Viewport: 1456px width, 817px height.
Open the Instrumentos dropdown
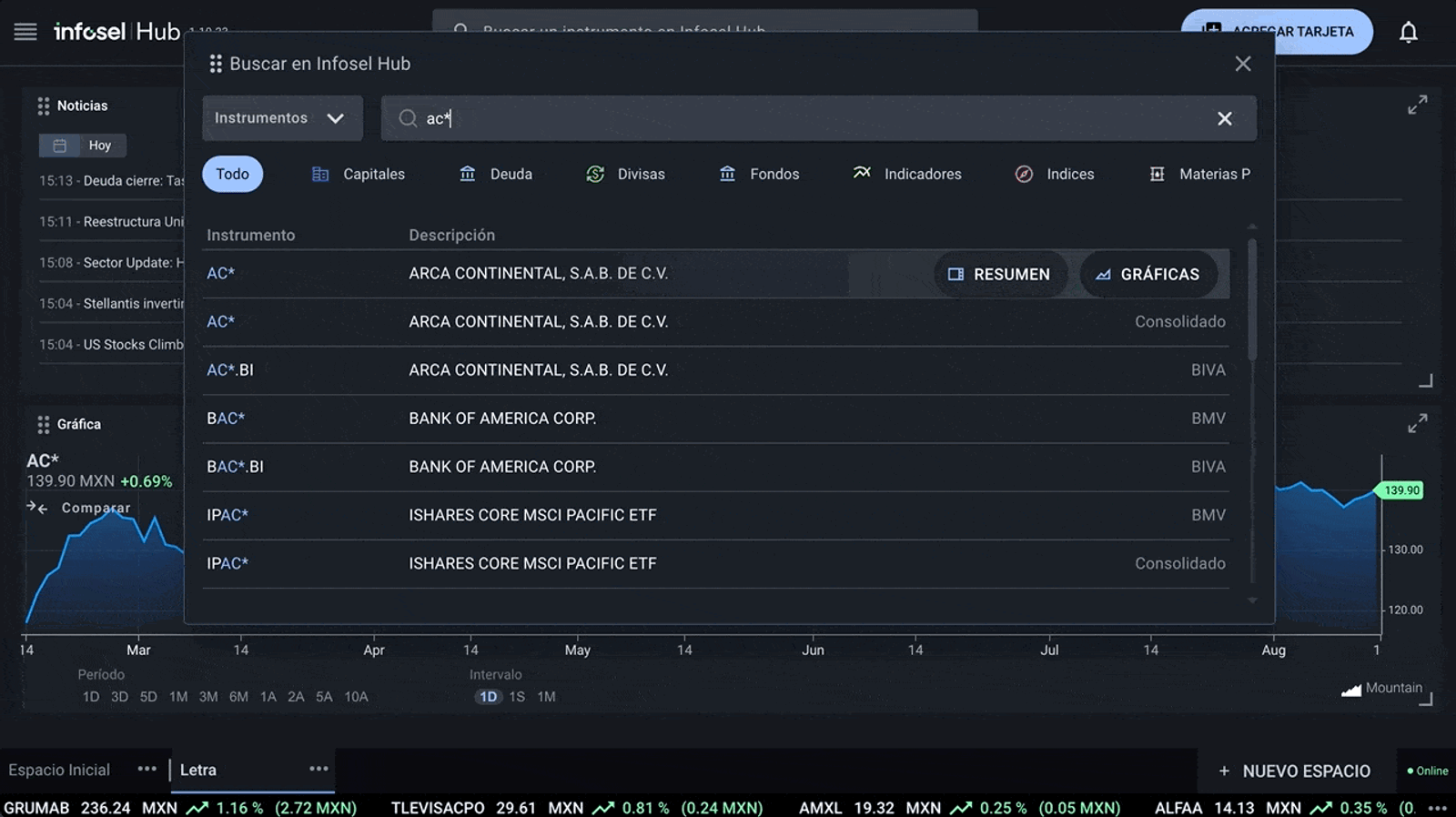click(282, 118)
